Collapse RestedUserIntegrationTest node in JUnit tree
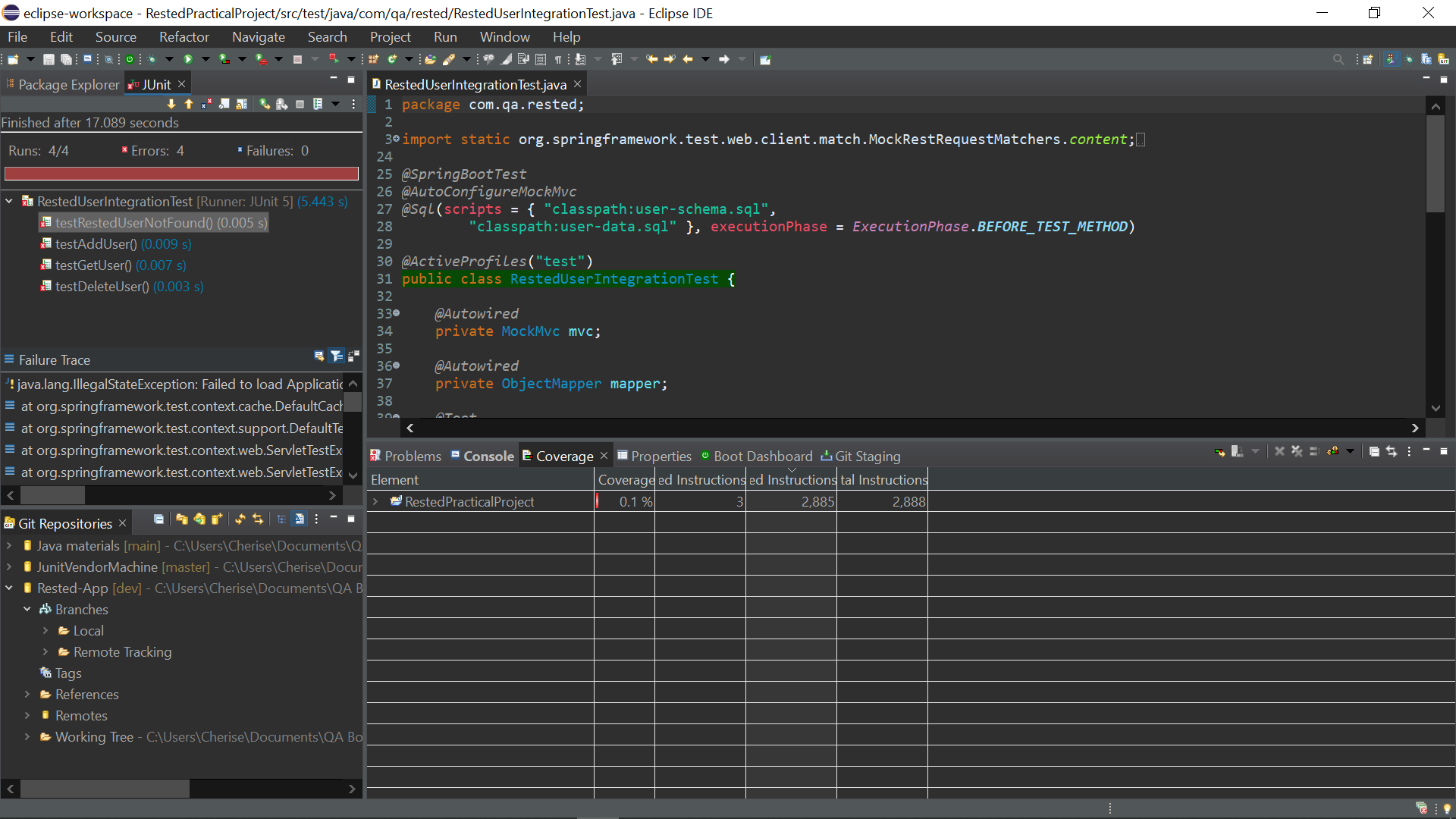 (9, 202)
